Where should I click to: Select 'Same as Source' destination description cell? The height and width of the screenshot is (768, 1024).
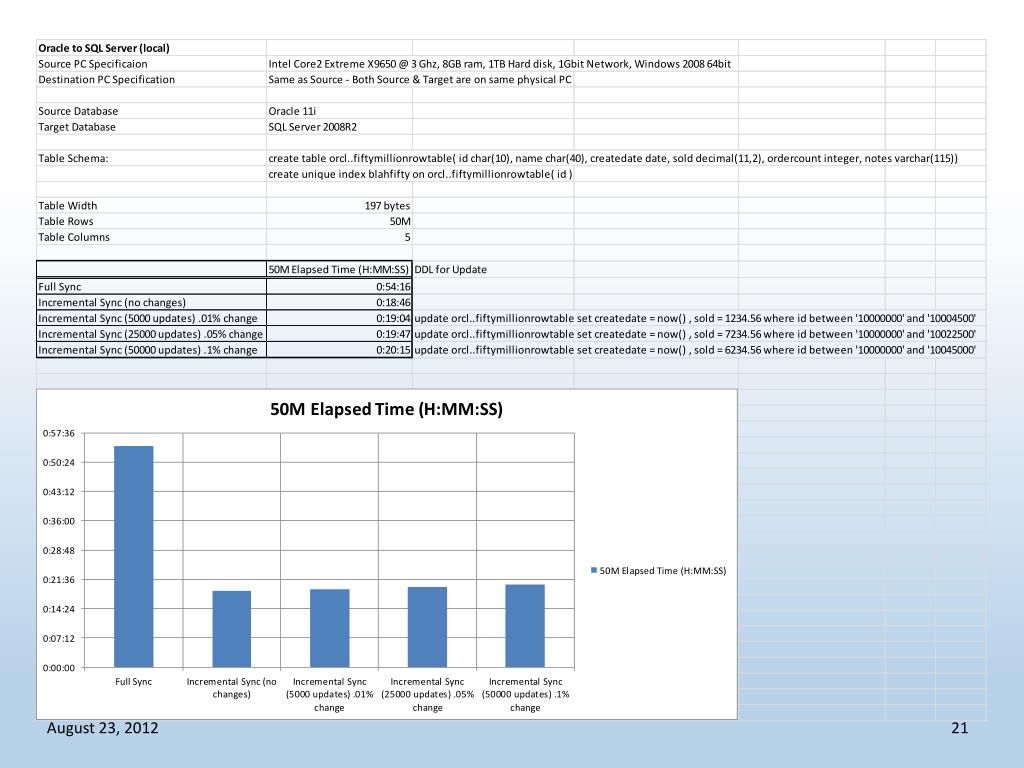[x=420, y=80]
